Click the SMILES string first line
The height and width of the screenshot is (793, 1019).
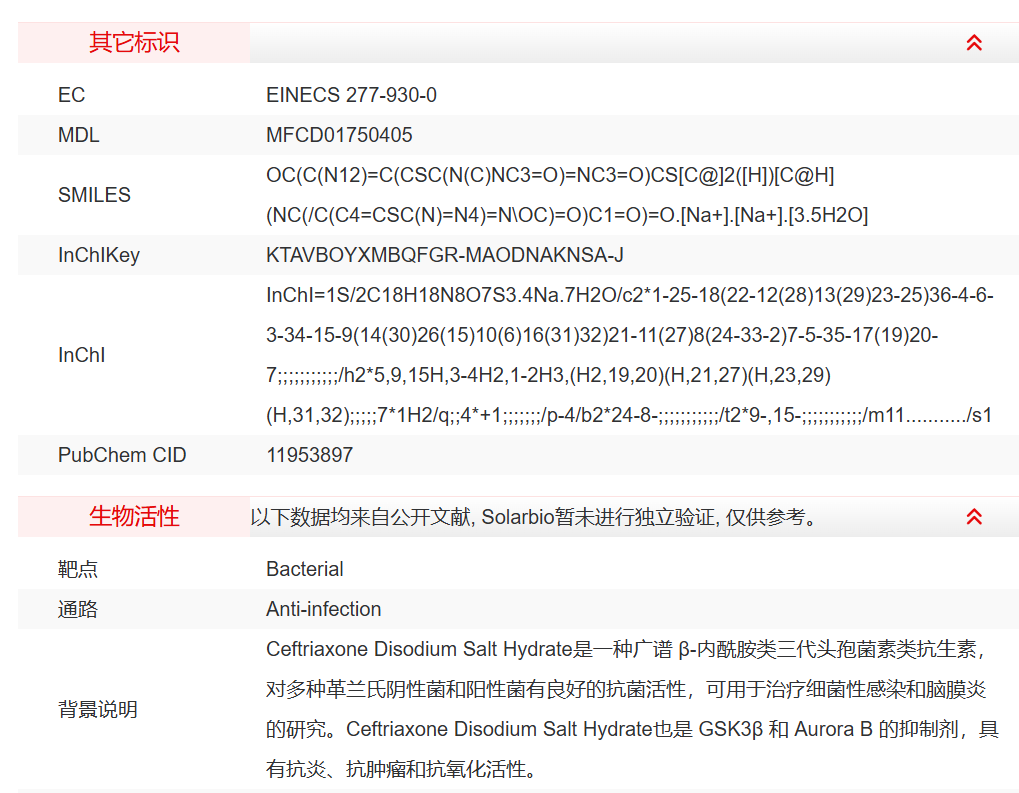(550, 176)
